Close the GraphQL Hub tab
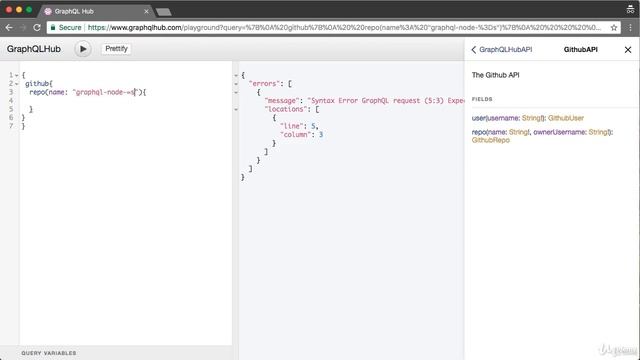The width and height of the screenshot is (640, 360). (146, 11)
